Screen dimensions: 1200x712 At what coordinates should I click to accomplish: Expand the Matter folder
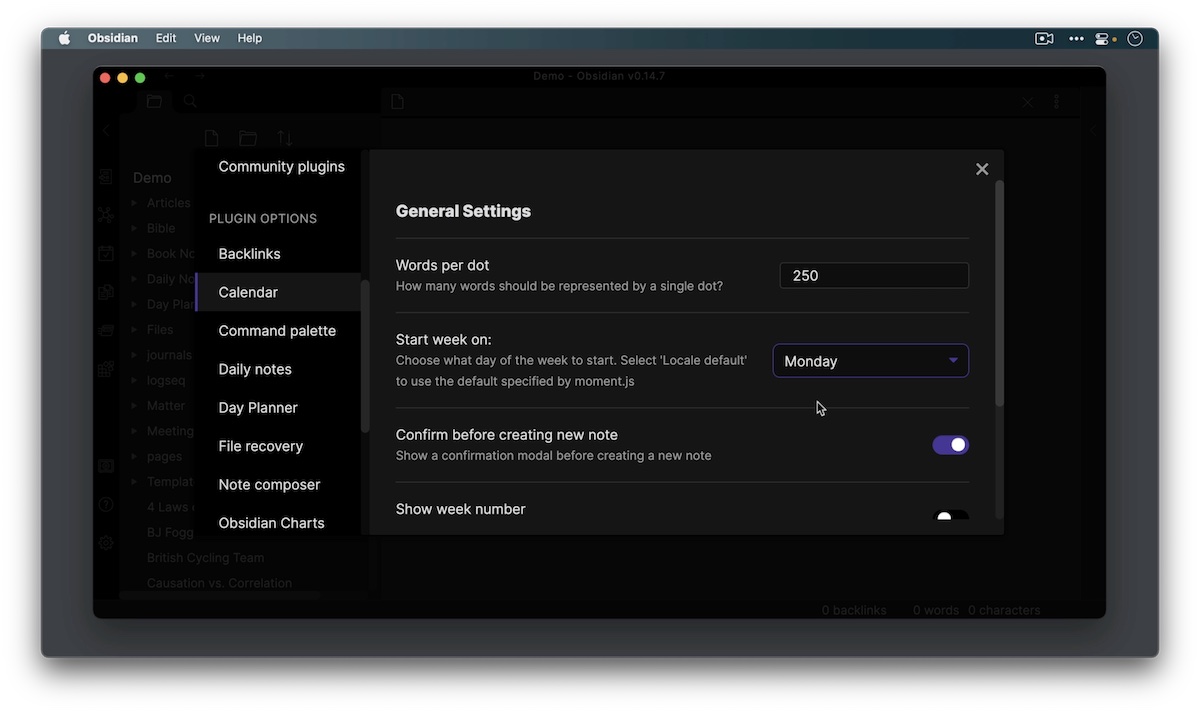click(134, 406)
